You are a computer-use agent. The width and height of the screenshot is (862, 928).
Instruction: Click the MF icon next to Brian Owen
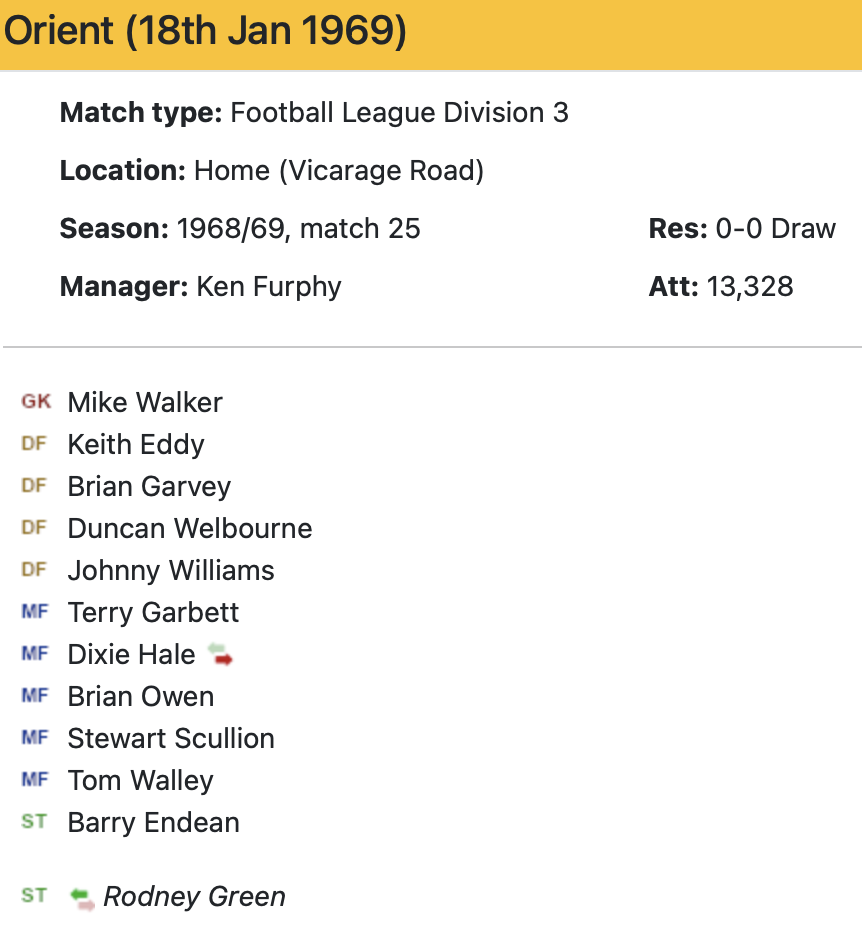[34, 696]
